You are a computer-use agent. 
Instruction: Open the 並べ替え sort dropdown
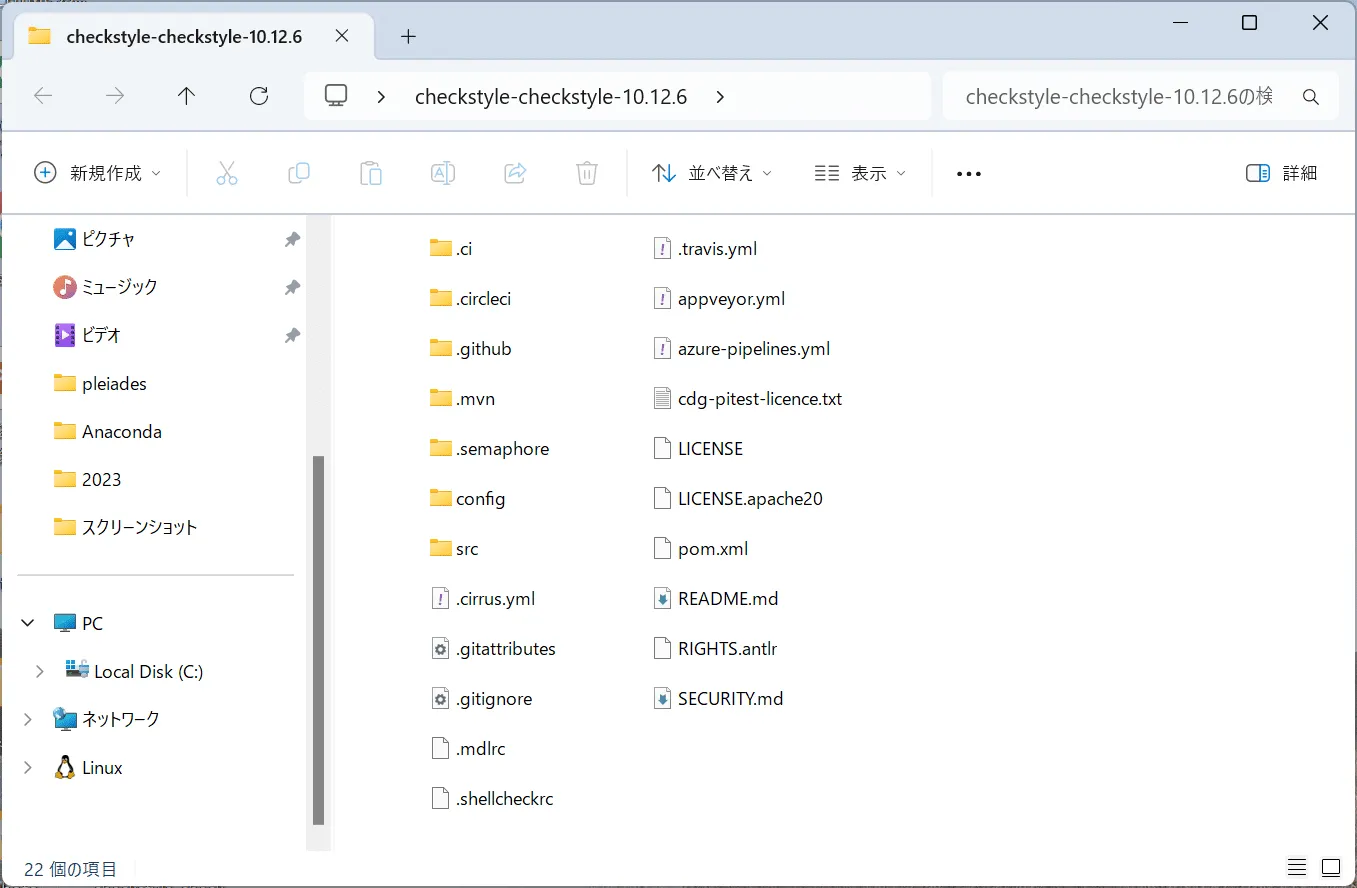[712, 173]
